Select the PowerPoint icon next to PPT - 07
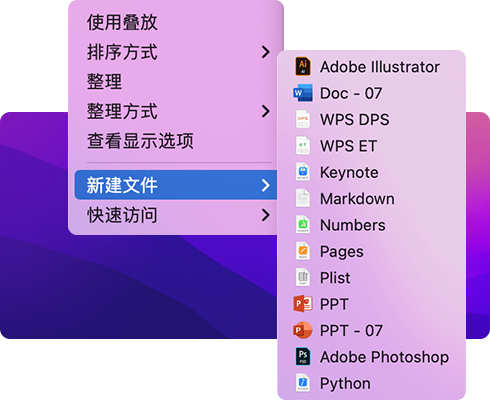The height and width of the screenshot is (400, 490). [303, 331]
